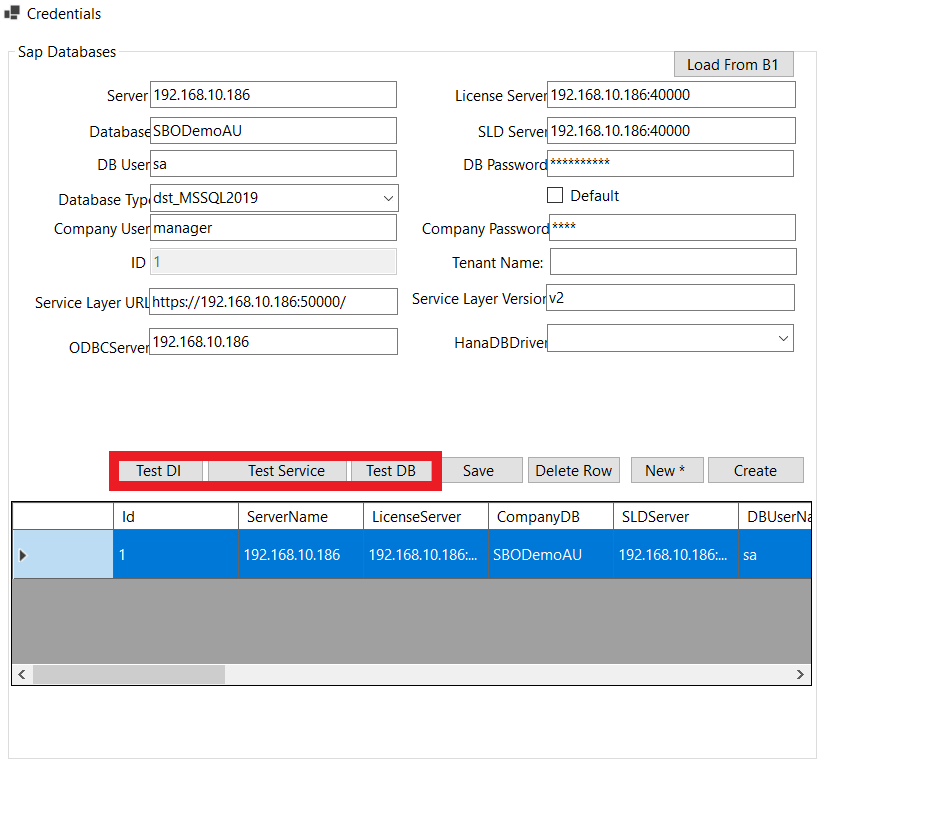Click the Credentials window icon
Screen dimensions: 930x816
(x=12, y=12)
